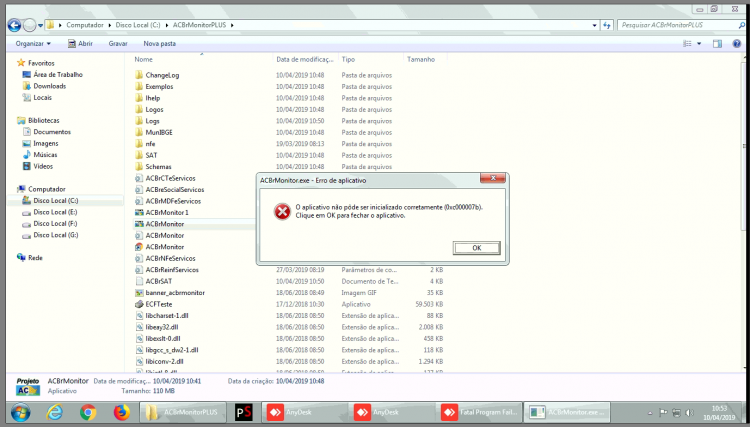Screen dimensions: 750x427
Task: Sort files by the Nome column header
Action: 143,59
